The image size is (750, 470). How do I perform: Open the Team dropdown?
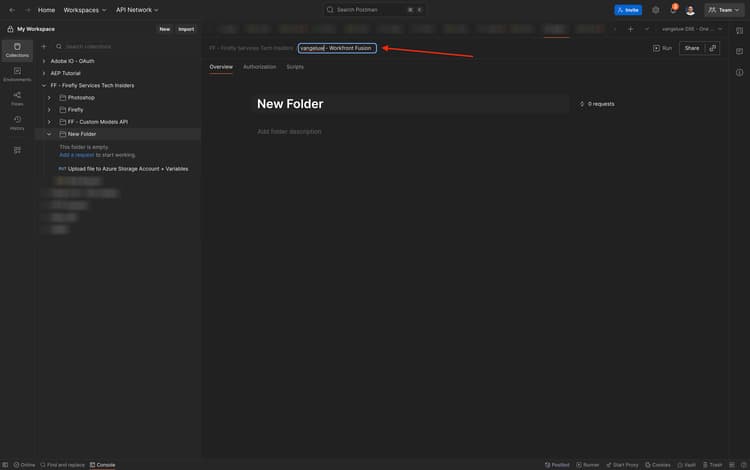pos(724,10)
